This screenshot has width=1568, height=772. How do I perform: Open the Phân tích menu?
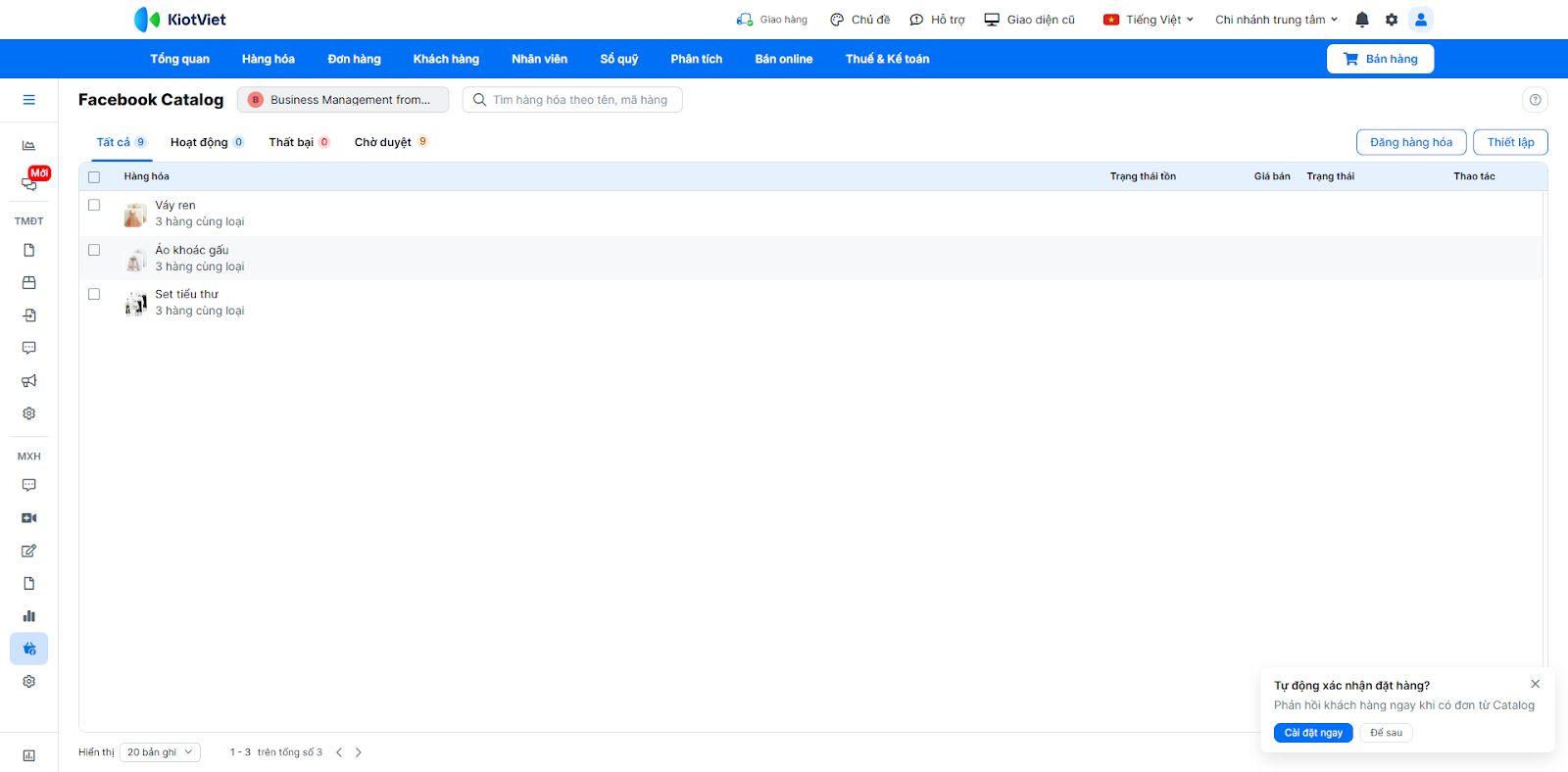(697, 59)
